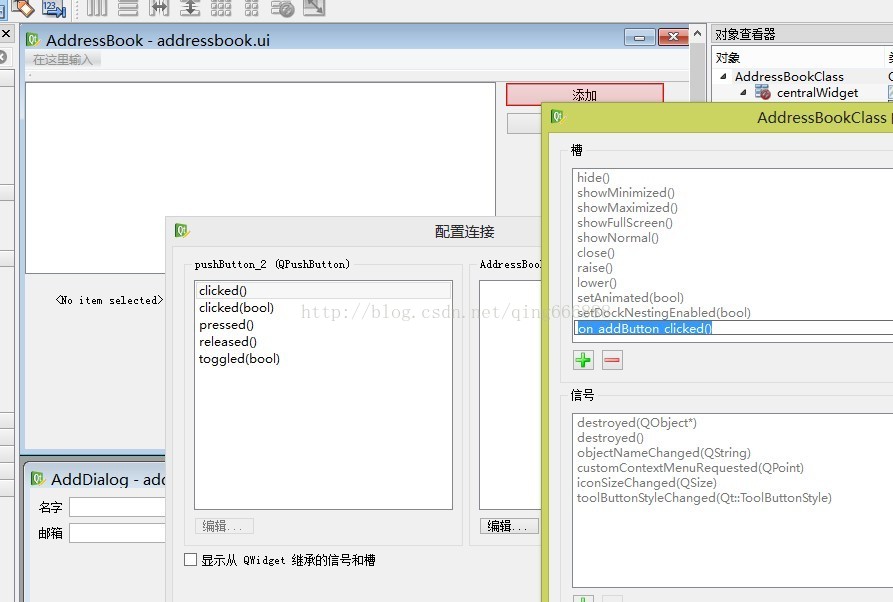Screen dimensions: 893x602
Task: Select AddressBookClass in object inspector tree
Action: (x=789, y=76)
